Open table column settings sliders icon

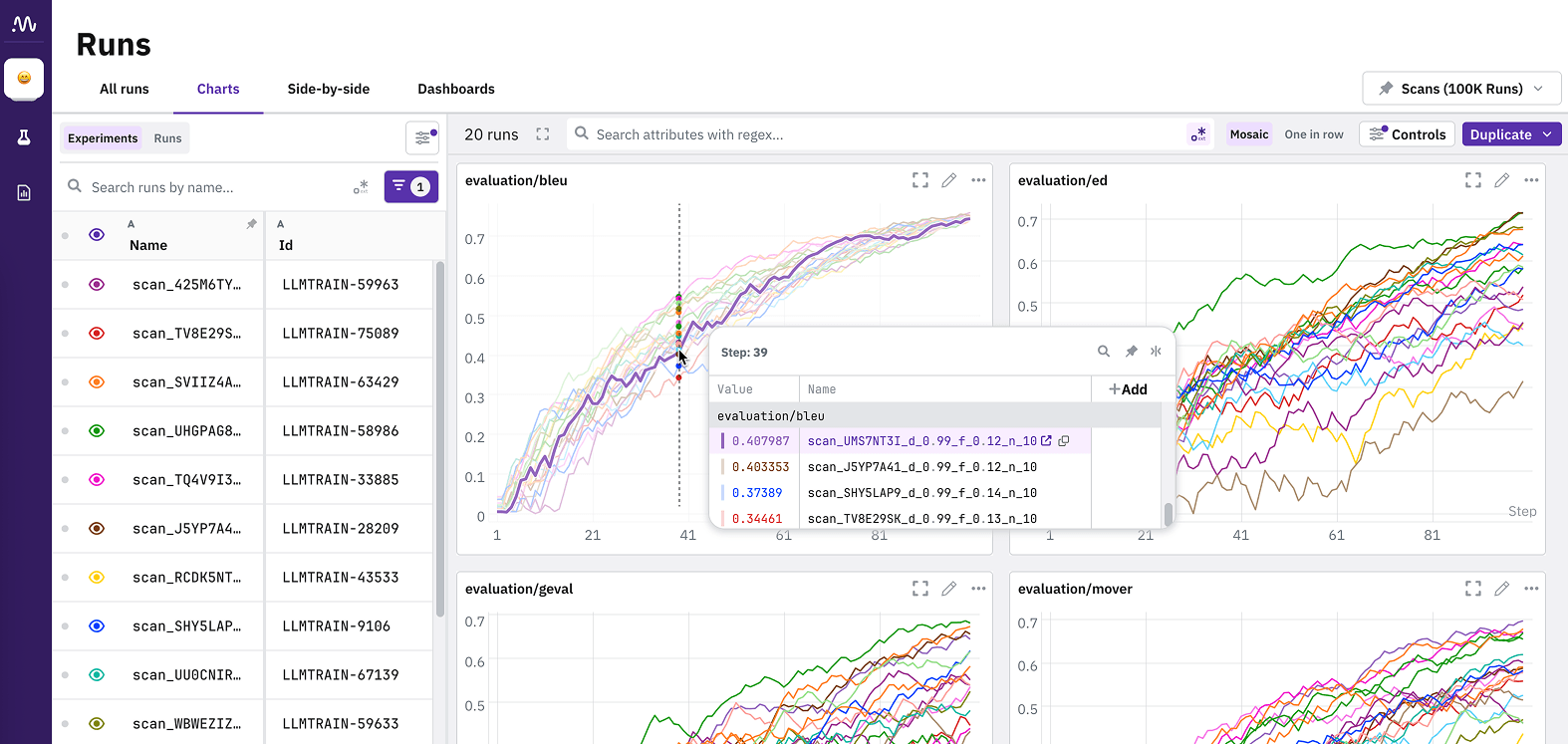click(x=422, y=138)
